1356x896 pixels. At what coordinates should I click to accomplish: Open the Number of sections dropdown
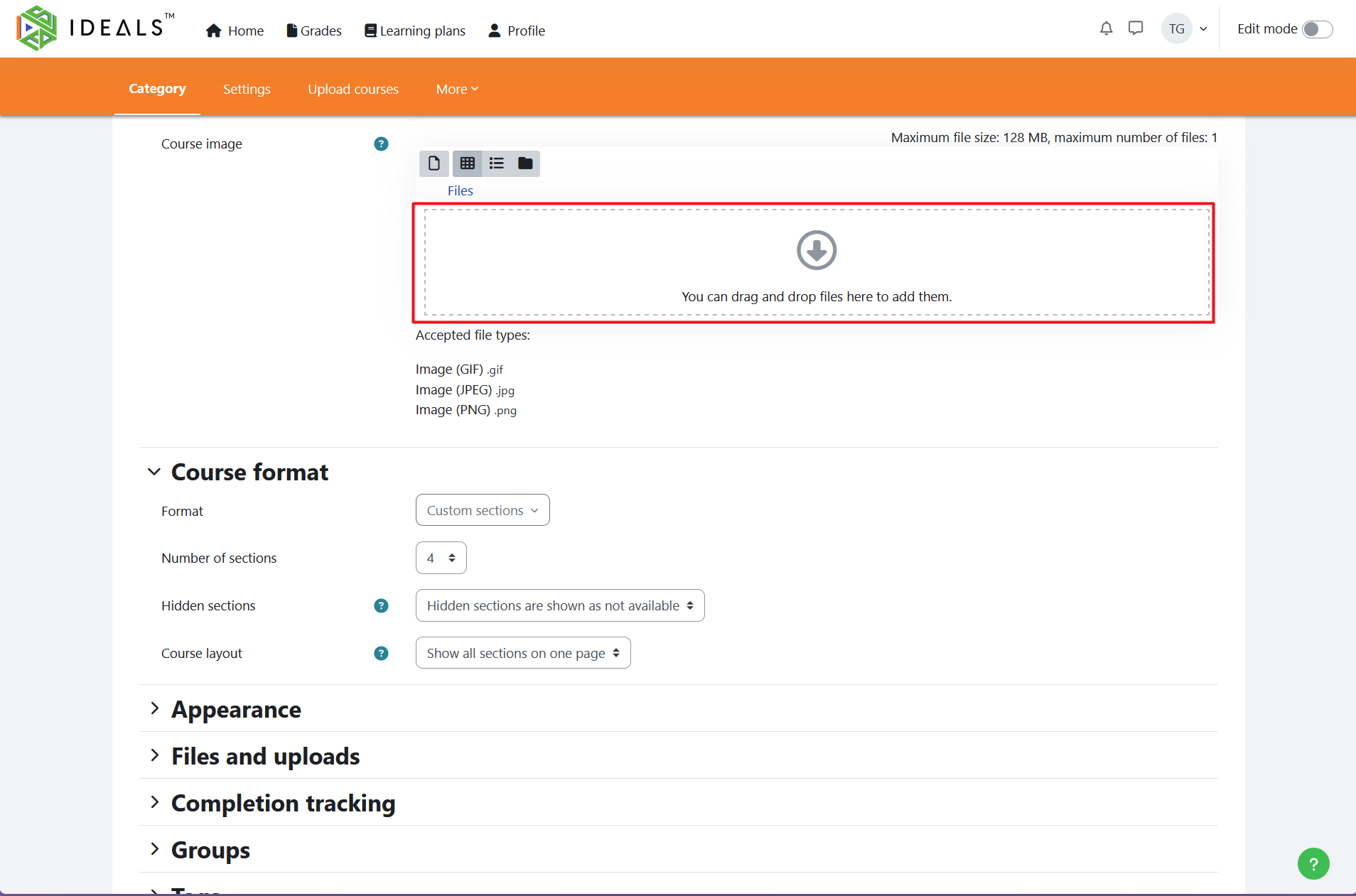[441, 558]
